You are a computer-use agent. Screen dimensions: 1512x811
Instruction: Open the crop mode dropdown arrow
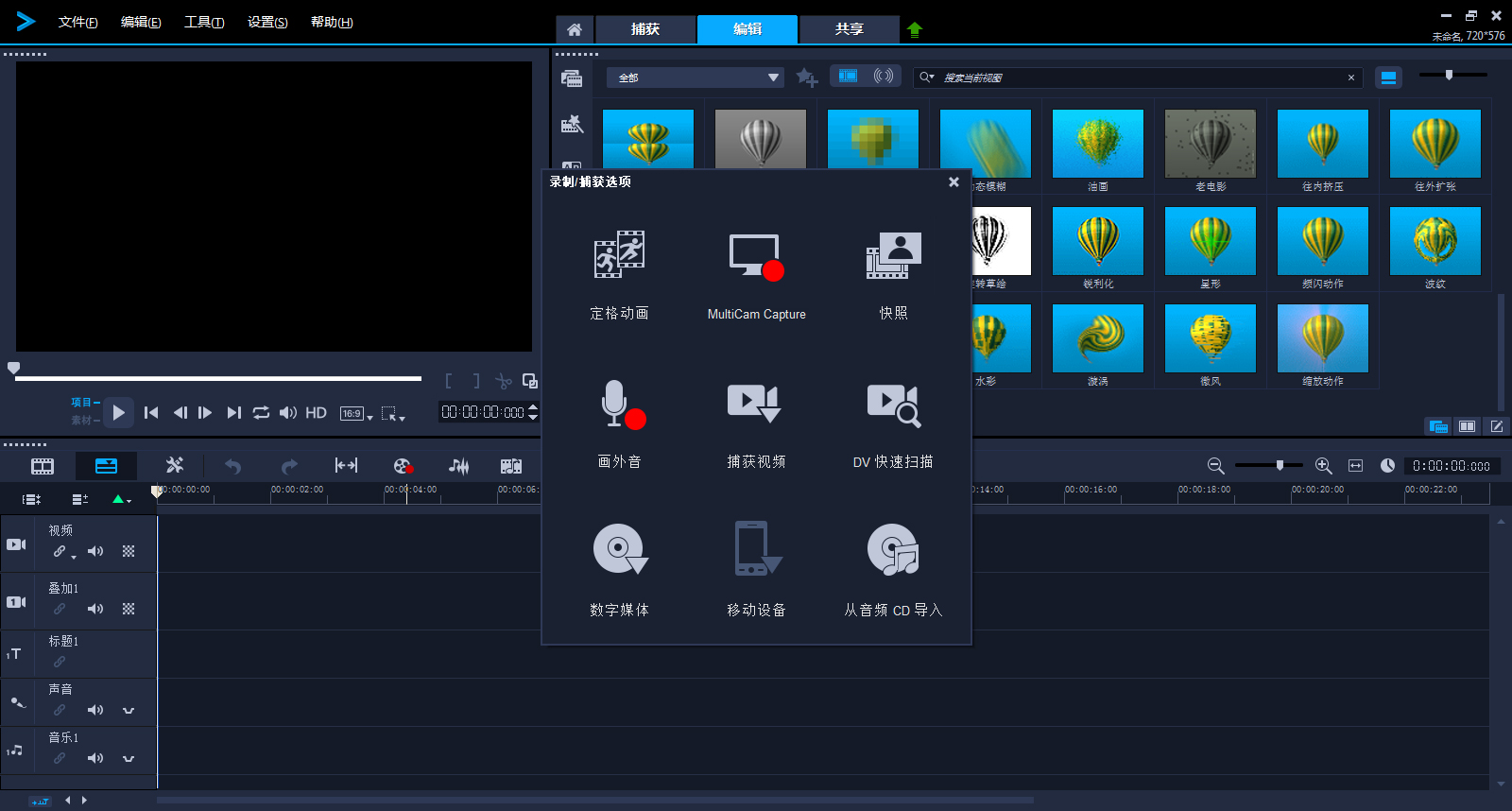[x=403, y=419]
